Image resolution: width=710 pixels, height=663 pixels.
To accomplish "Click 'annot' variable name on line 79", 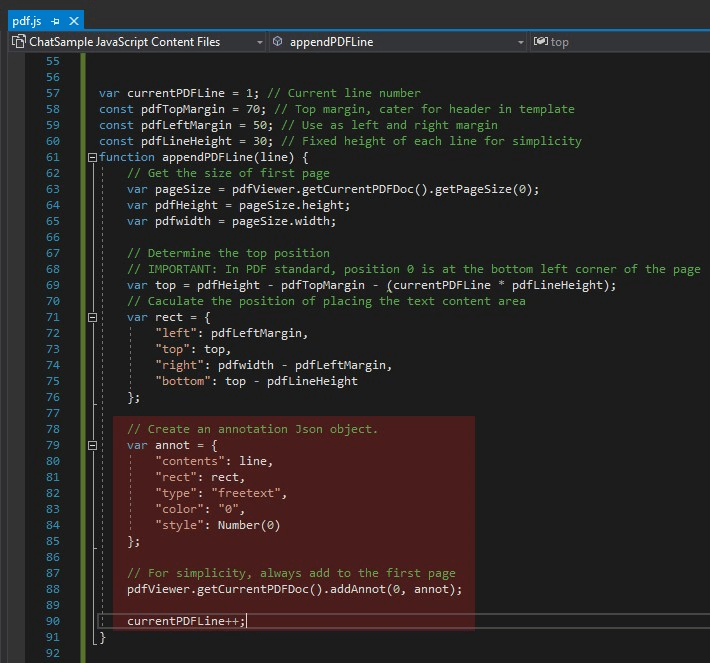I will click(172, 446).
